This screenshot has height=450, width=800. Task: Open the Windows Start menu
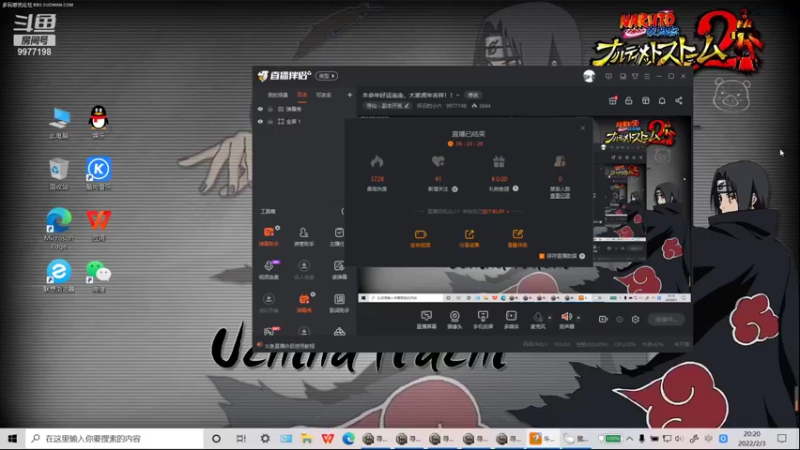(x=12, y=439)
